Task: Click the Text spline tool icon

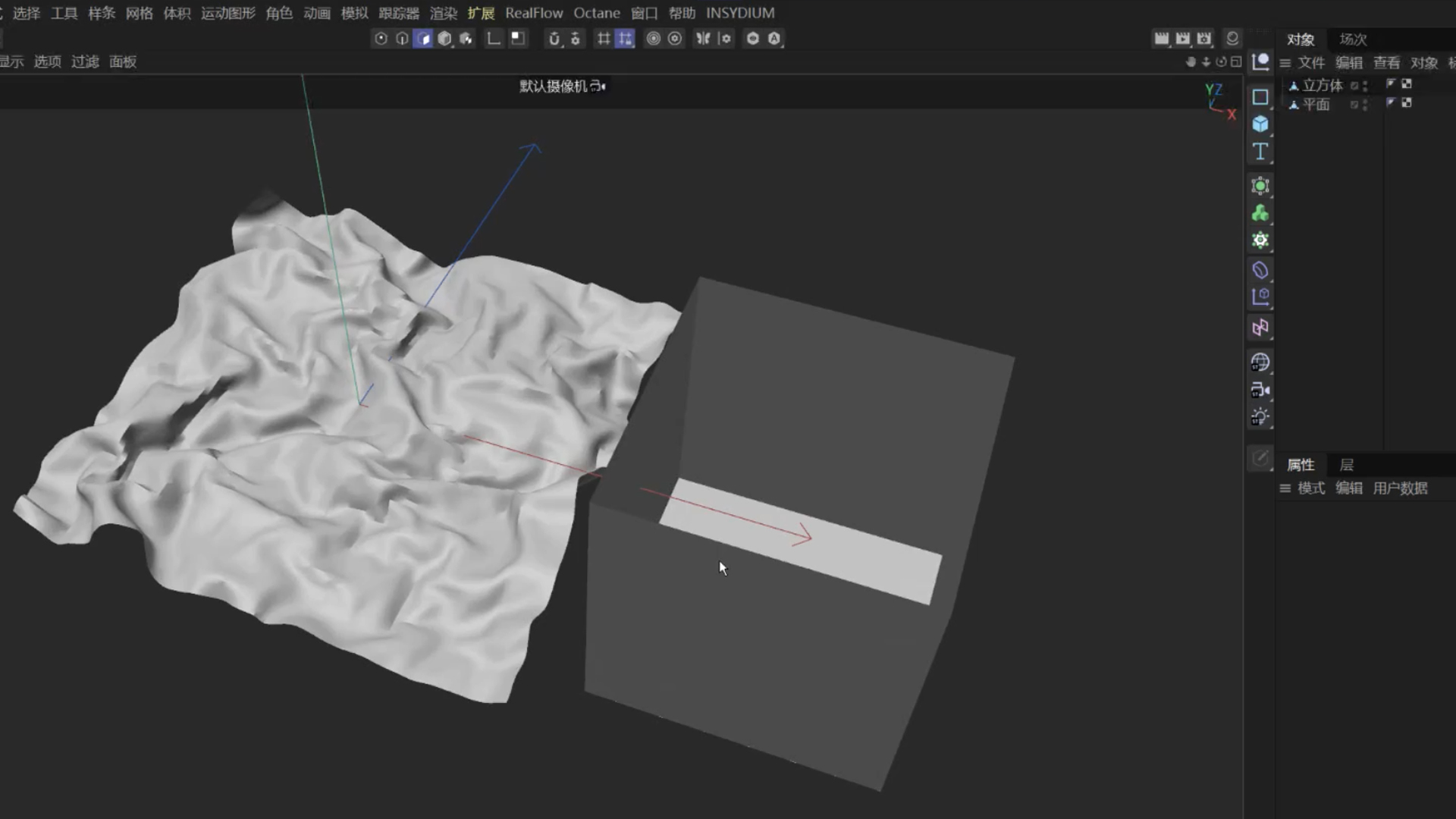Action: pyautogui.click(x=1260, y=152)
